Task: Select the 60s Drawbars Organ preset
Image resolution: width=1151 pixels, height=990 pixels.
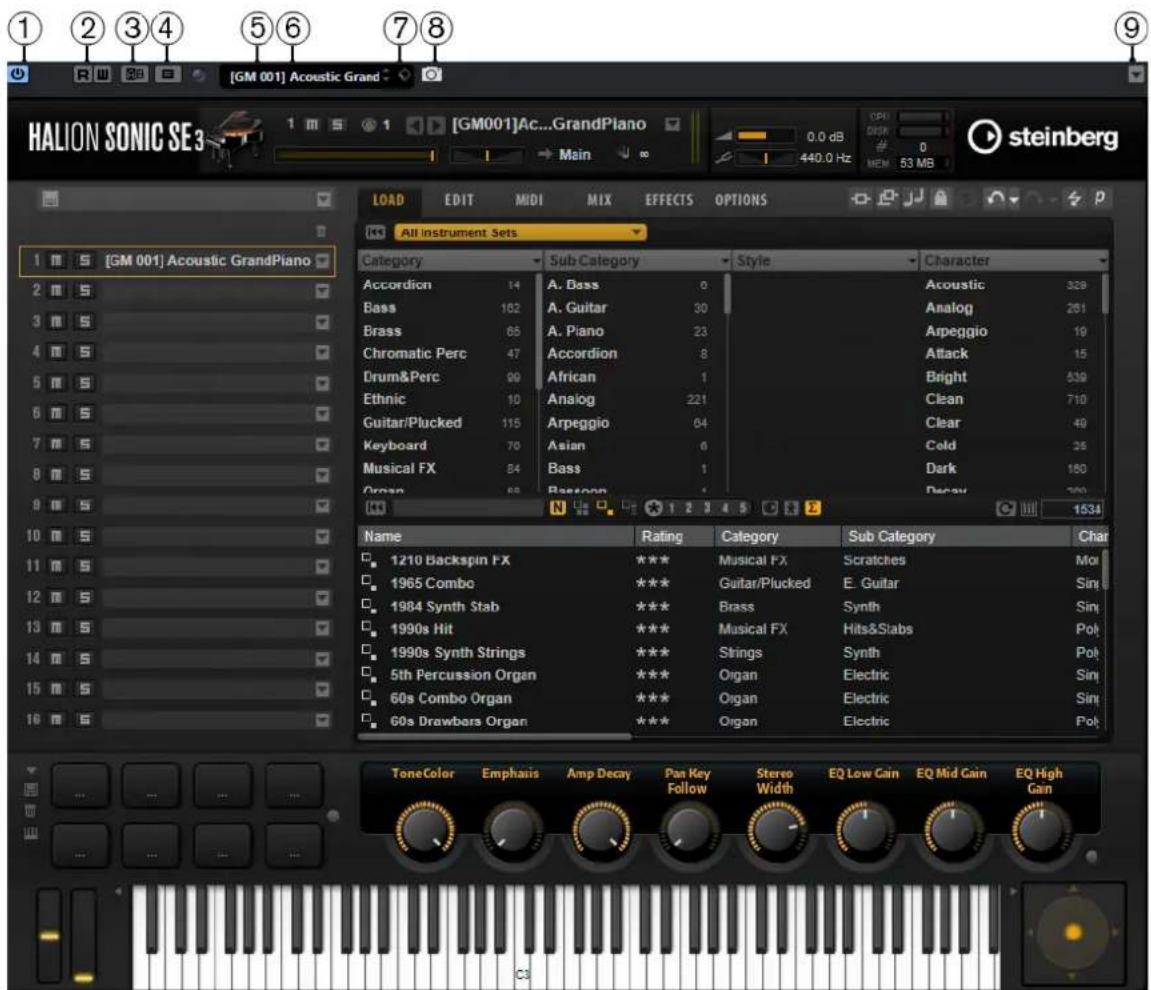Action: click(x=730, y=721)
